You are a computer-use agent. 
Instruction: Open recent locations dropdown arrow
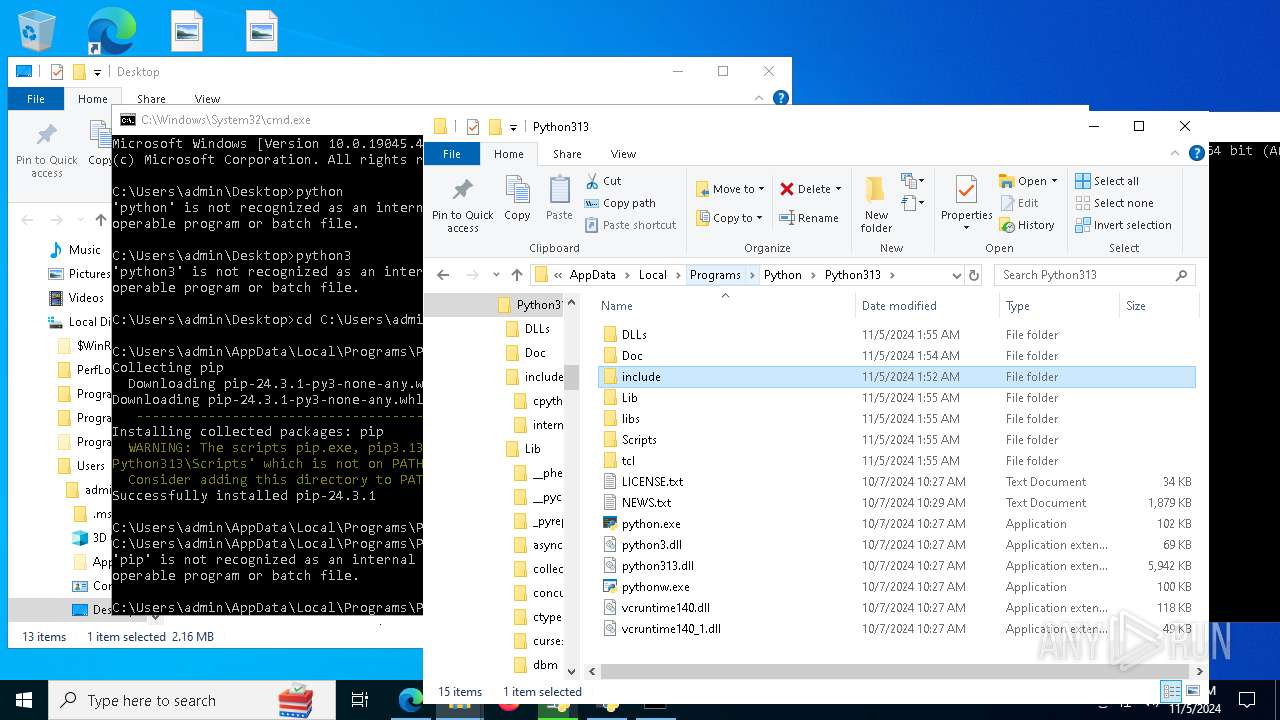pyautogui.click(x=496, y=275)
